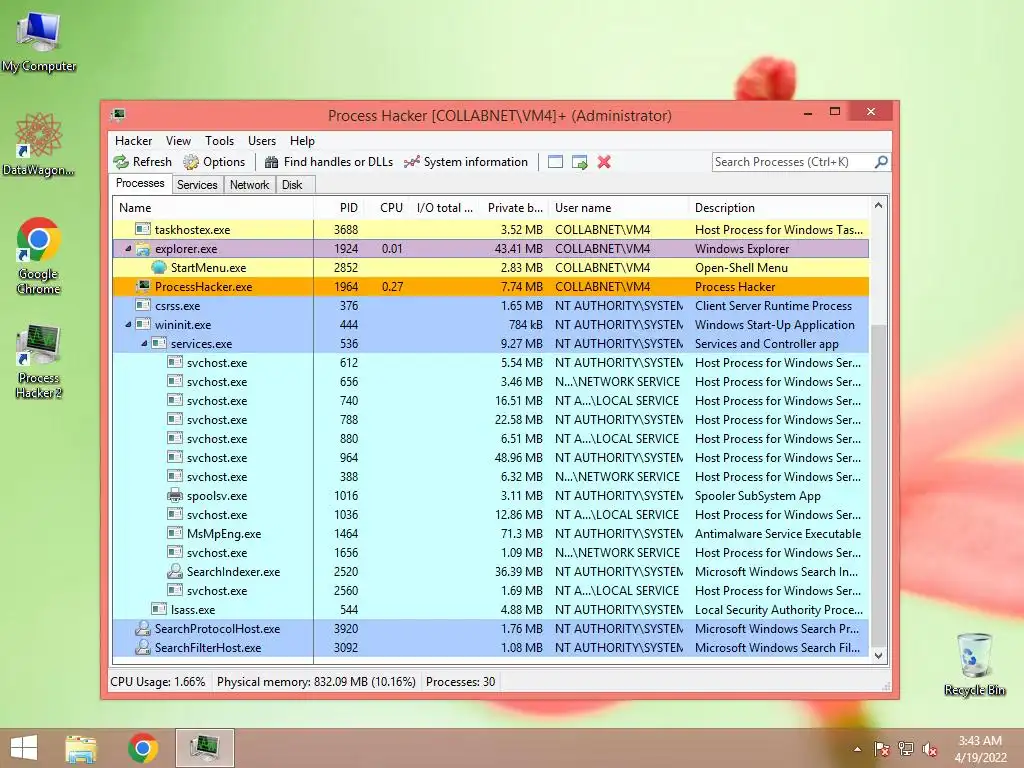Open the Google Chrome desktop shortcut
The image size is (1024, 768).
pos(39,255)
